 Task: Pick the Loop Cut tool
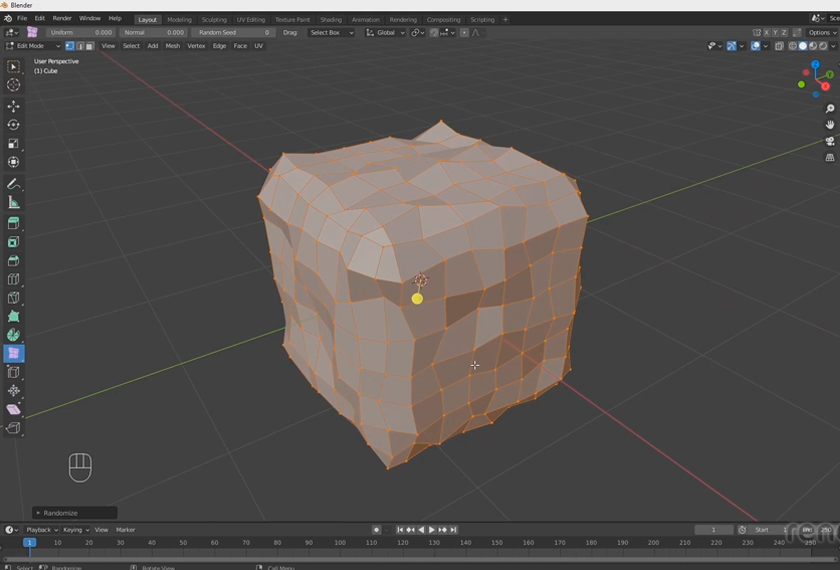[13, 279]
